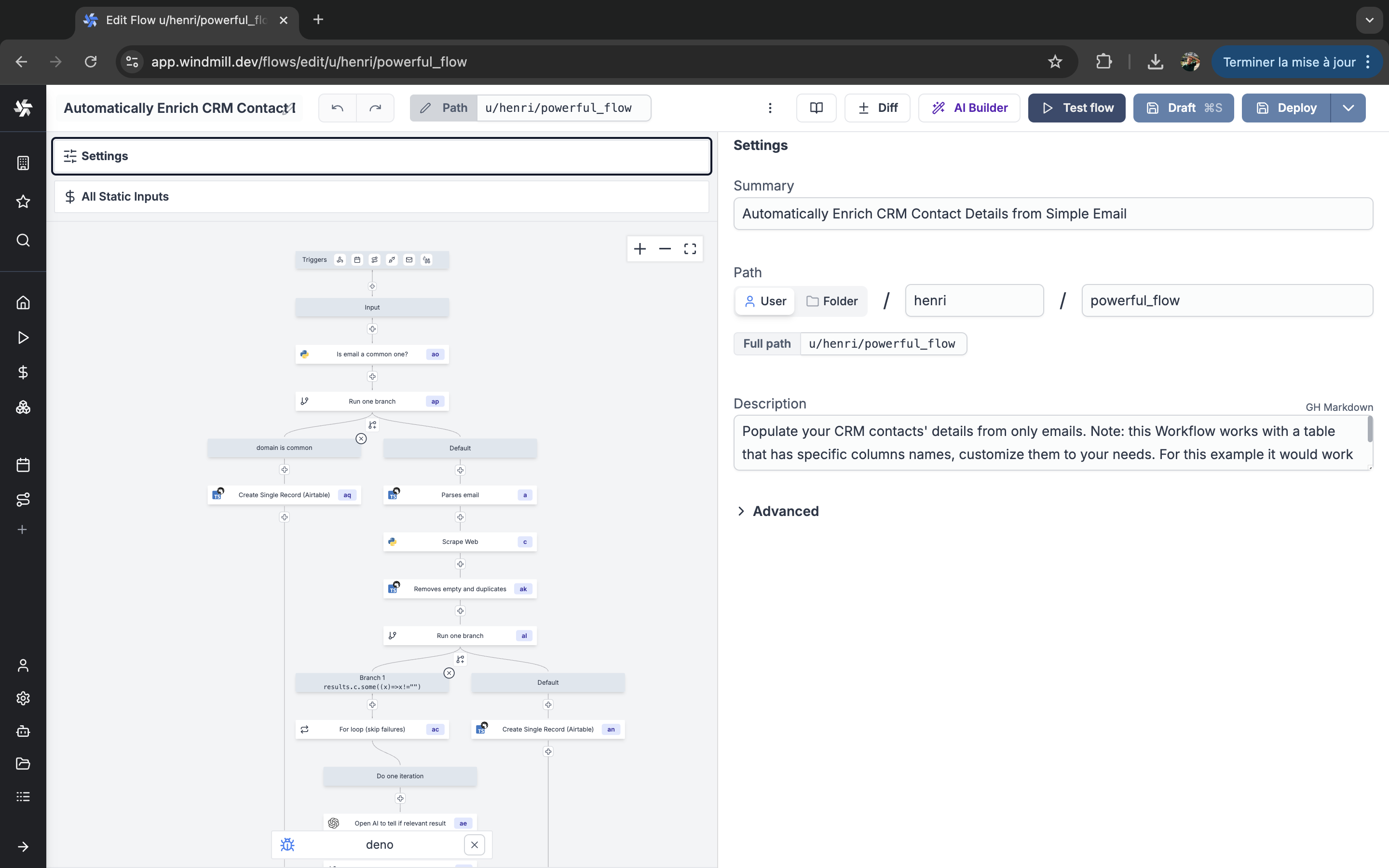
Task: Click the undo arrow button
Action: [x=338, y=108]
